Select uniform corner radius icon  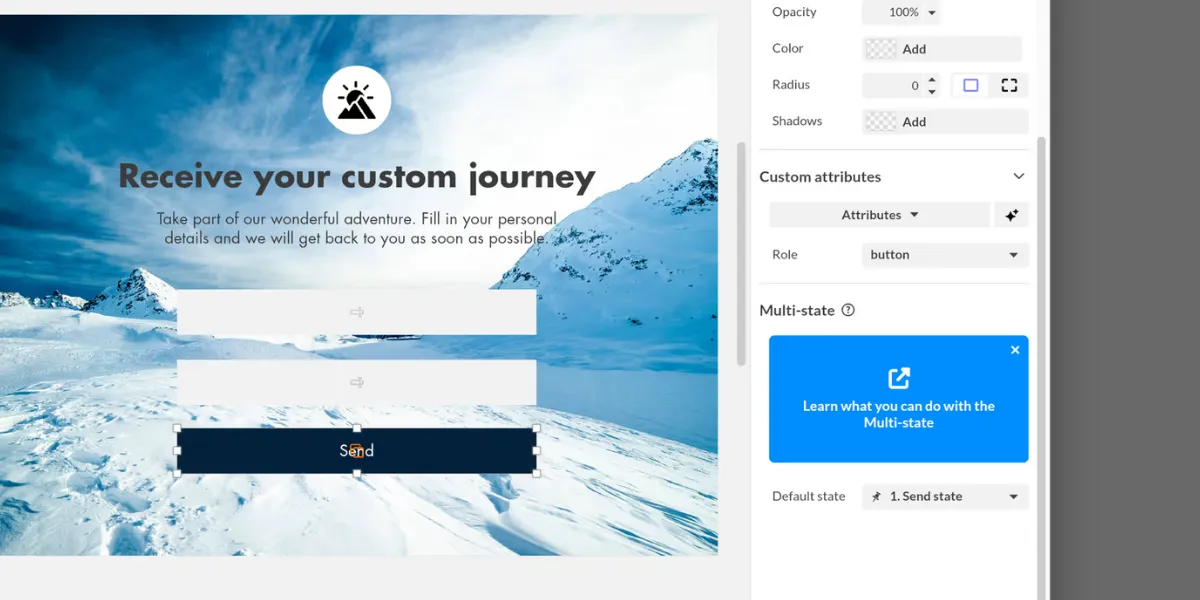(x=971, y=86)
